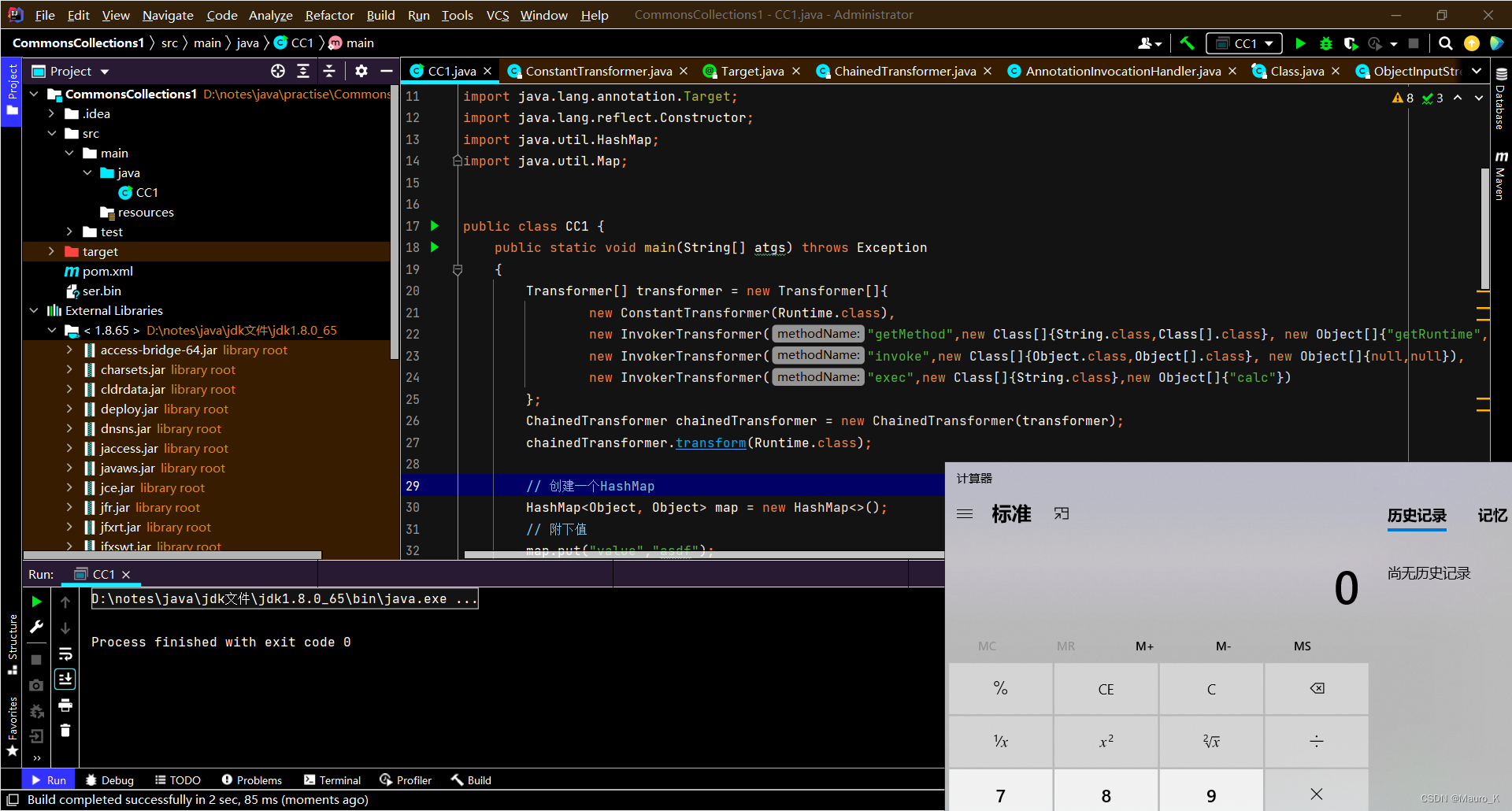The image size is (1512, 811).
Task: Click the editor vertical scrollbar thumb
Action: (1484, 228)
